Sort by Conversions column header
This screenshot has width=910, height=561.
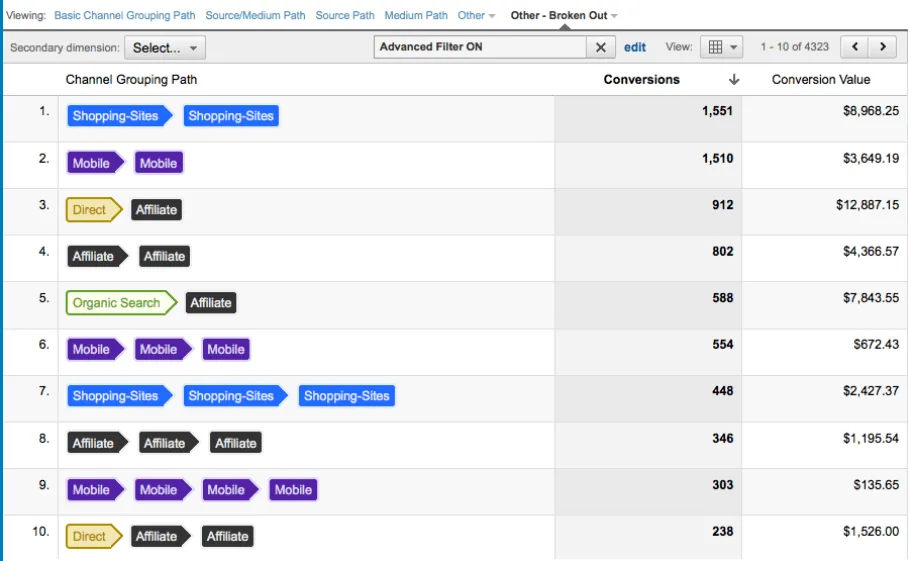[x=641, y=79]
